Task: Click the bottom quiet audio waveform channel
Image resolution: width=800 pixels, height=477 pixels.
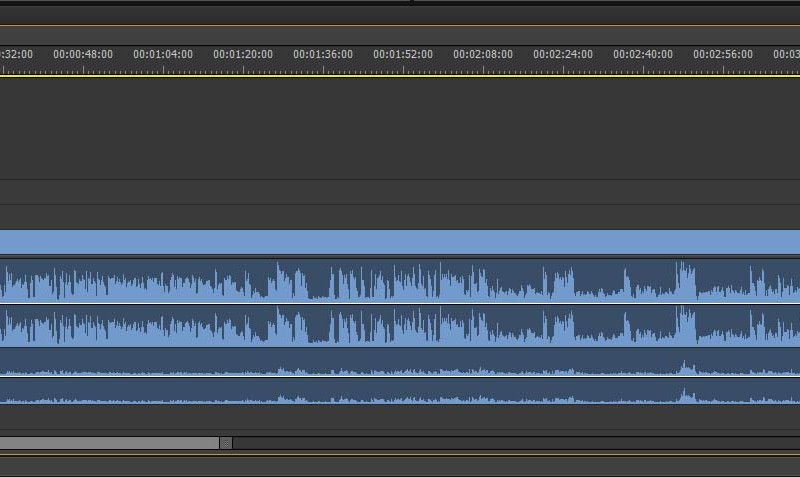Action: coord(400,391)
